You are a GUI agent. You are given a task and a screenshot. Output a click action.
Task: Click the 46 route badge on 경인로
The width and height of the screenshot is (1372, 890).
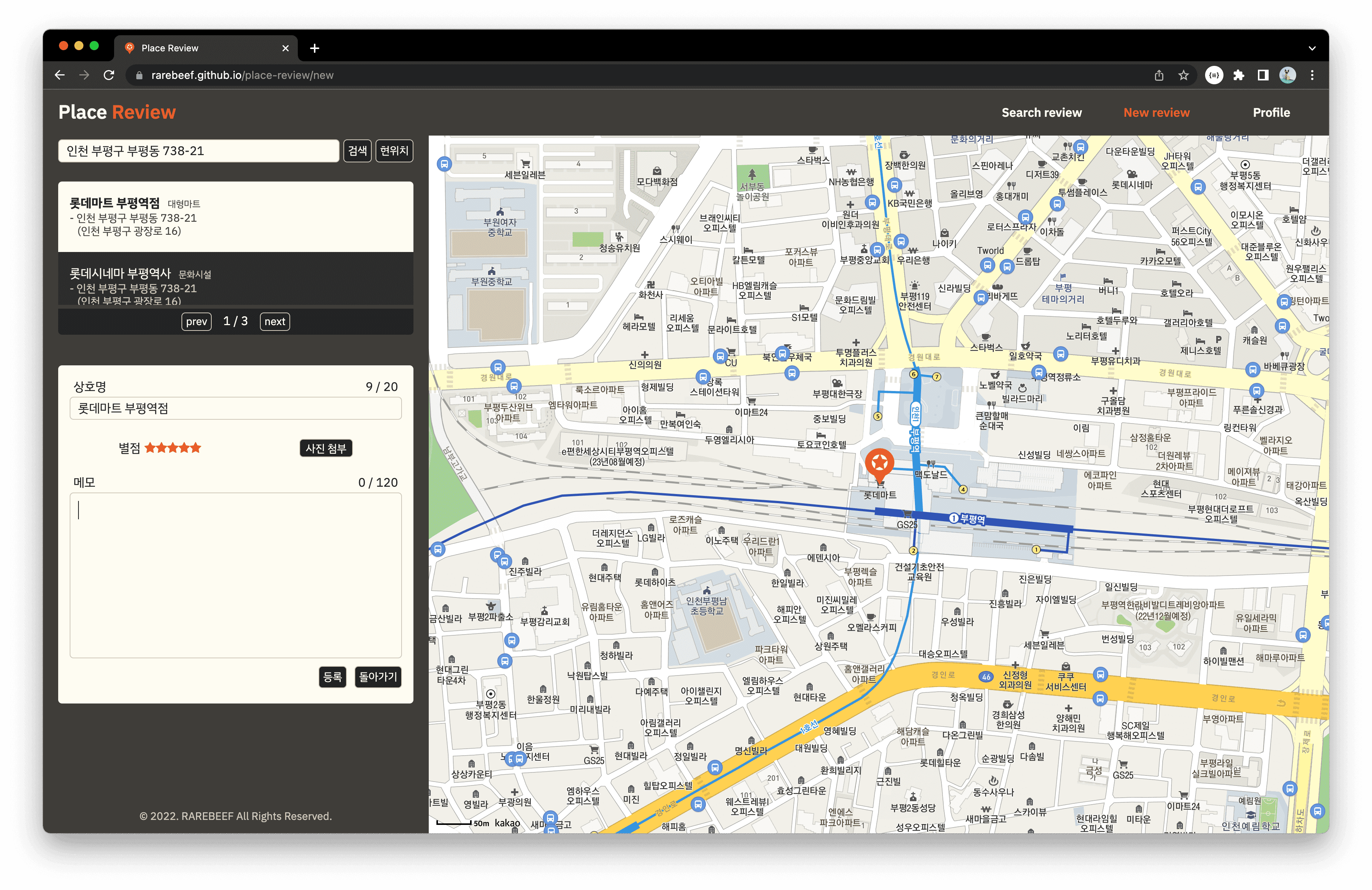986,677
